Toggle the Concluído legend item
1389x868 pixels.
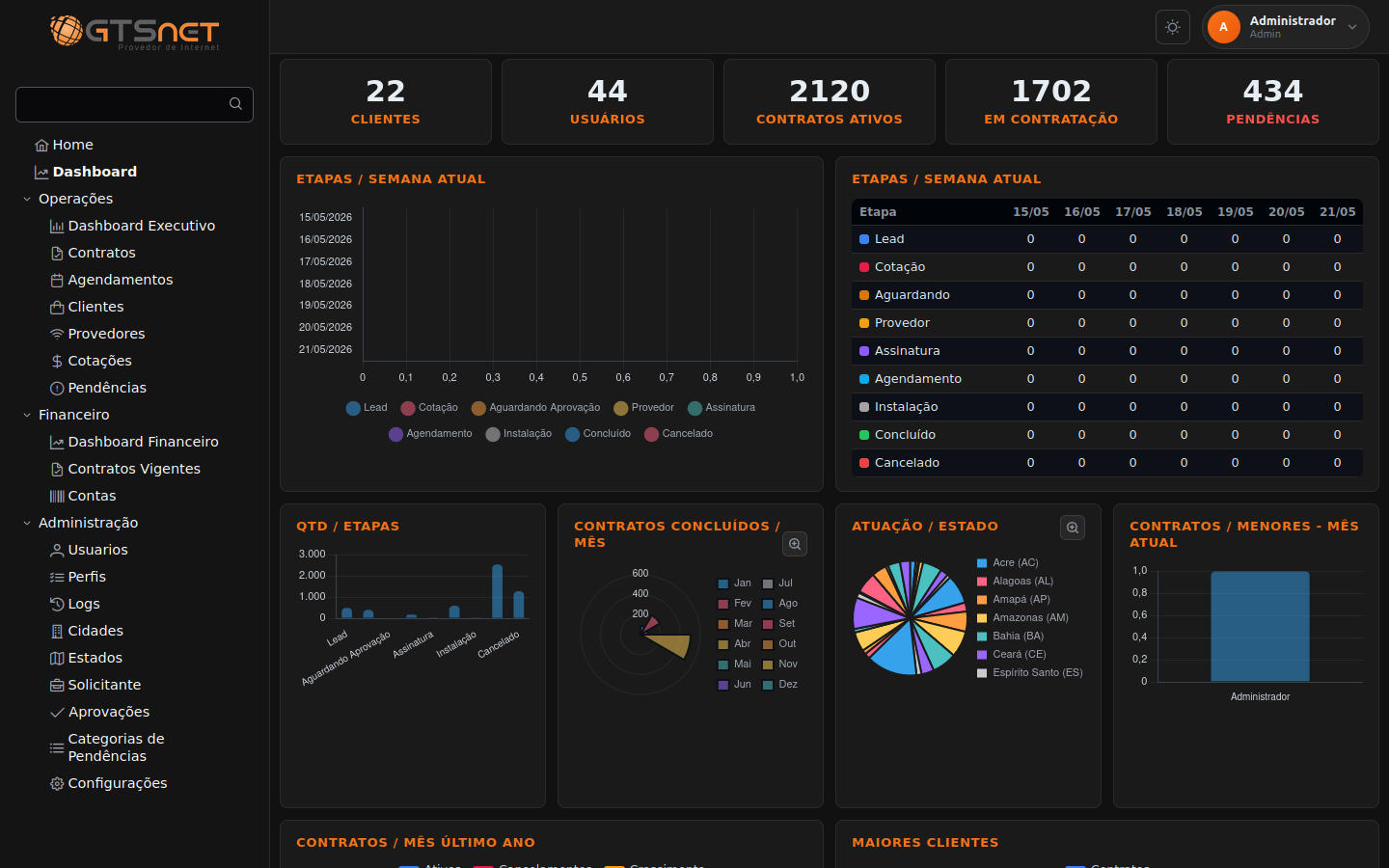pyautogui.click(x=598, y=434)
